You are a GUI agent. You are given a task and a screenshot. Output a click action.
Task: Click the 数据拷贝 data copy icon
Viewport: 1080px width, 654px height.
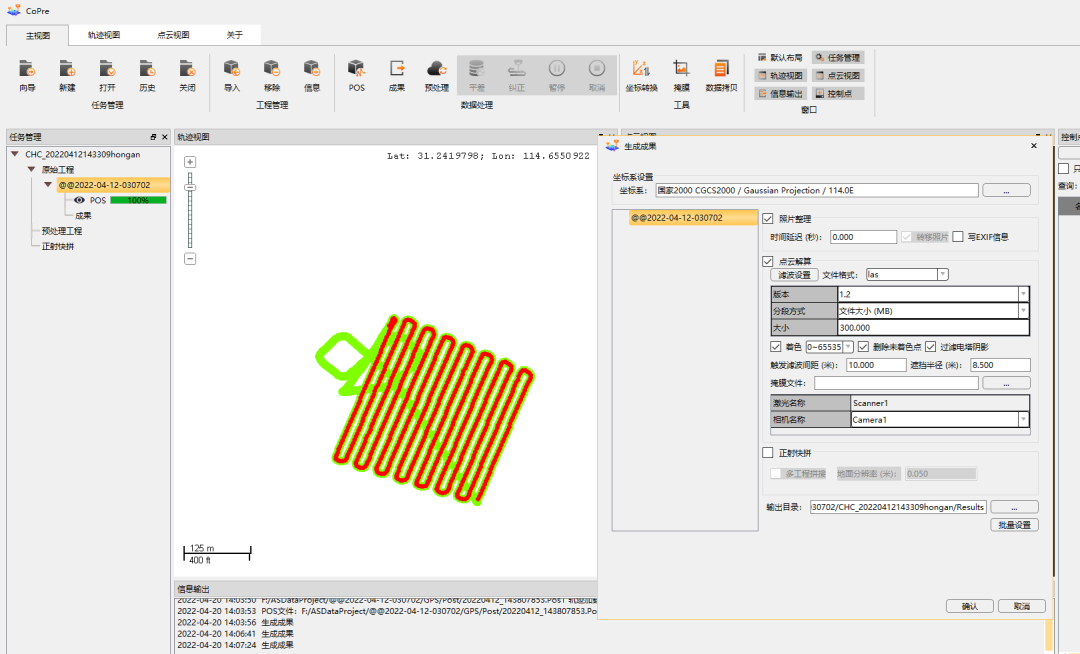point(721,70)
